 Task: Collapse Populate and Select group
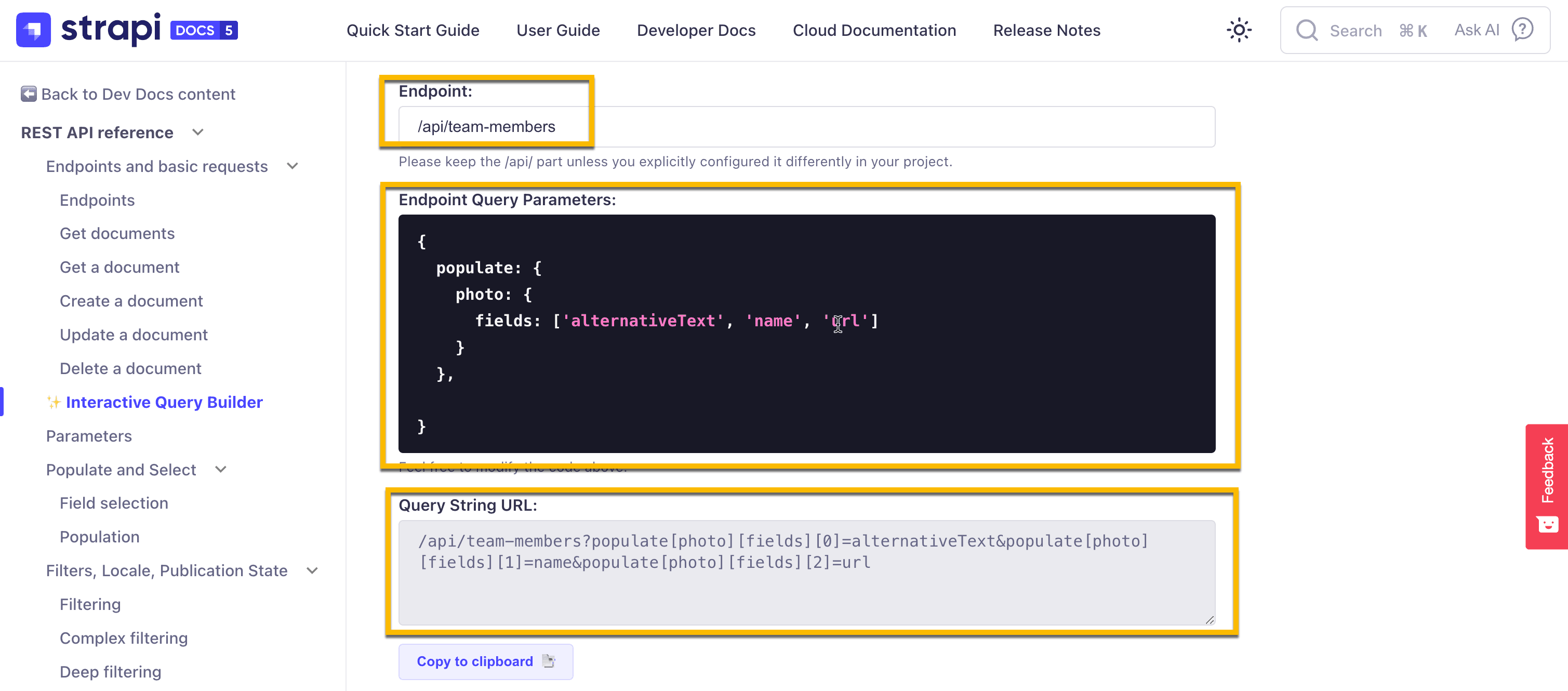point(221,469)
